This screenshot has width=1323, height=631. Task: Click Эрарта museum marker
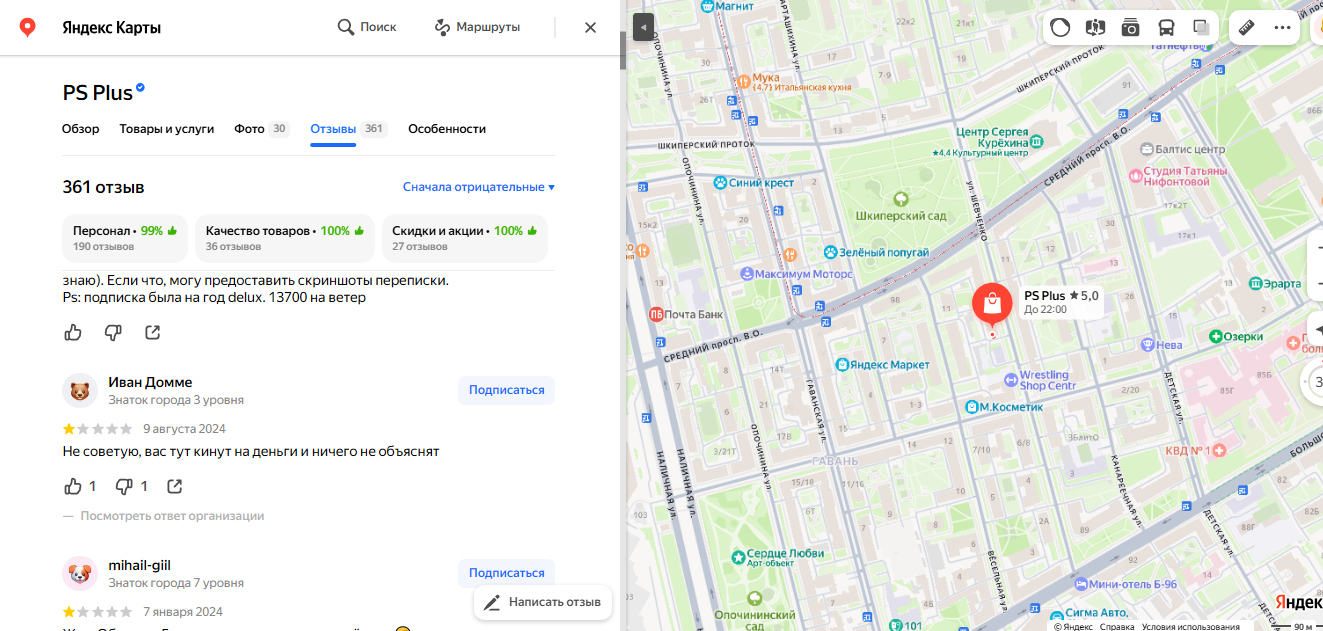tap(1255, 284)
